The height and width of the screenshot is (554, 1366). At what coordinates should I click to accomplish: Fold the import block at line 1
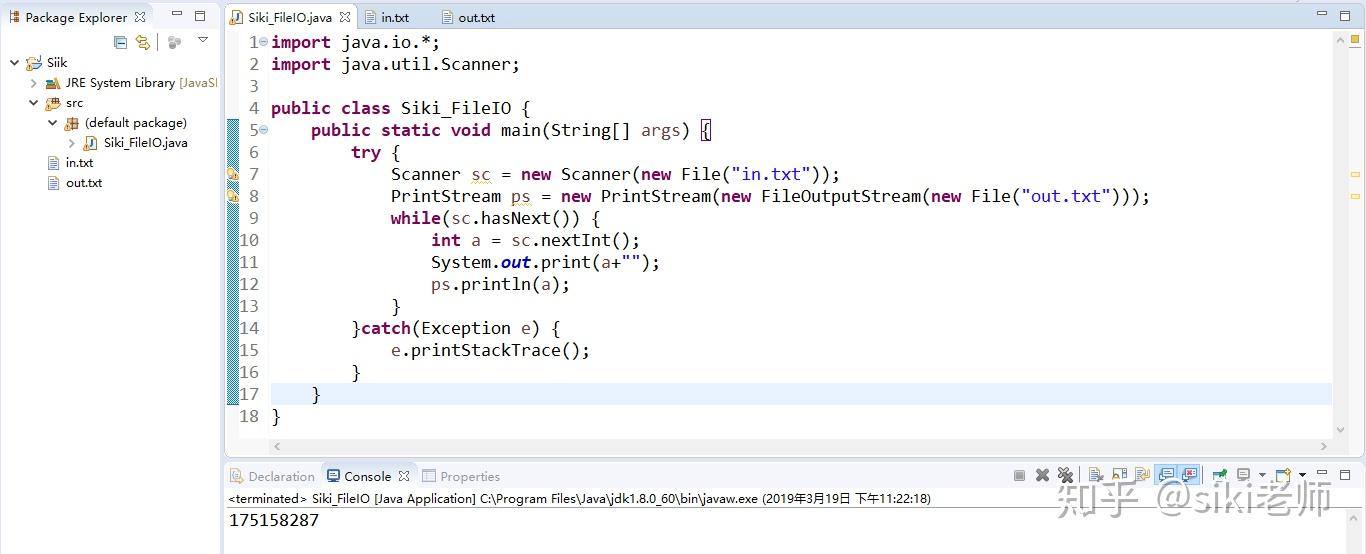click(263, 42)
